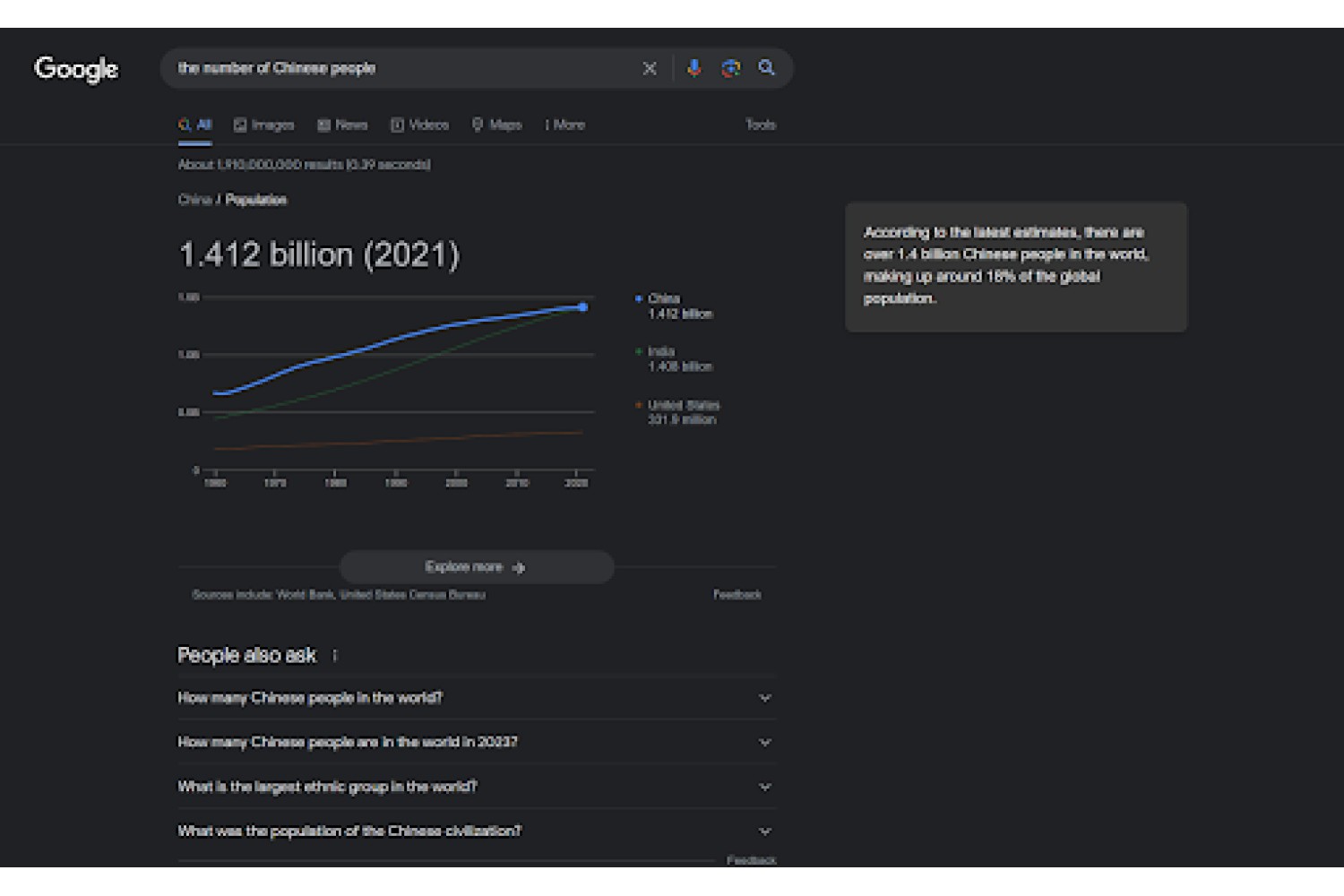The width and height of the screenshot is (1344, 896).
Task: Select the All results tab
Action: [x=195, y=125]
